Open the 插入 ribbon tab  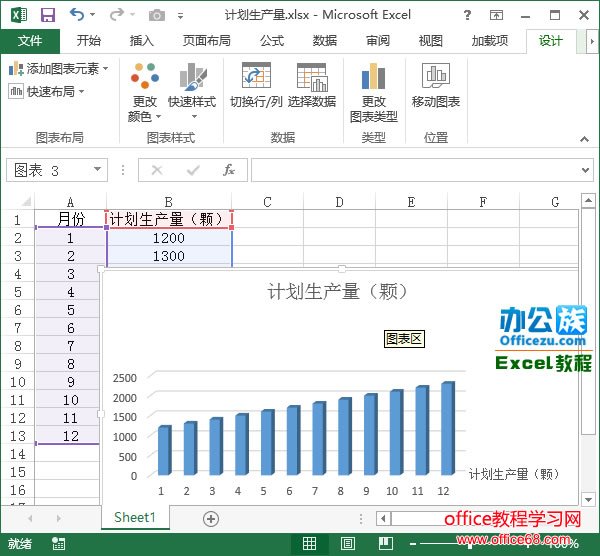coord(142,41)
